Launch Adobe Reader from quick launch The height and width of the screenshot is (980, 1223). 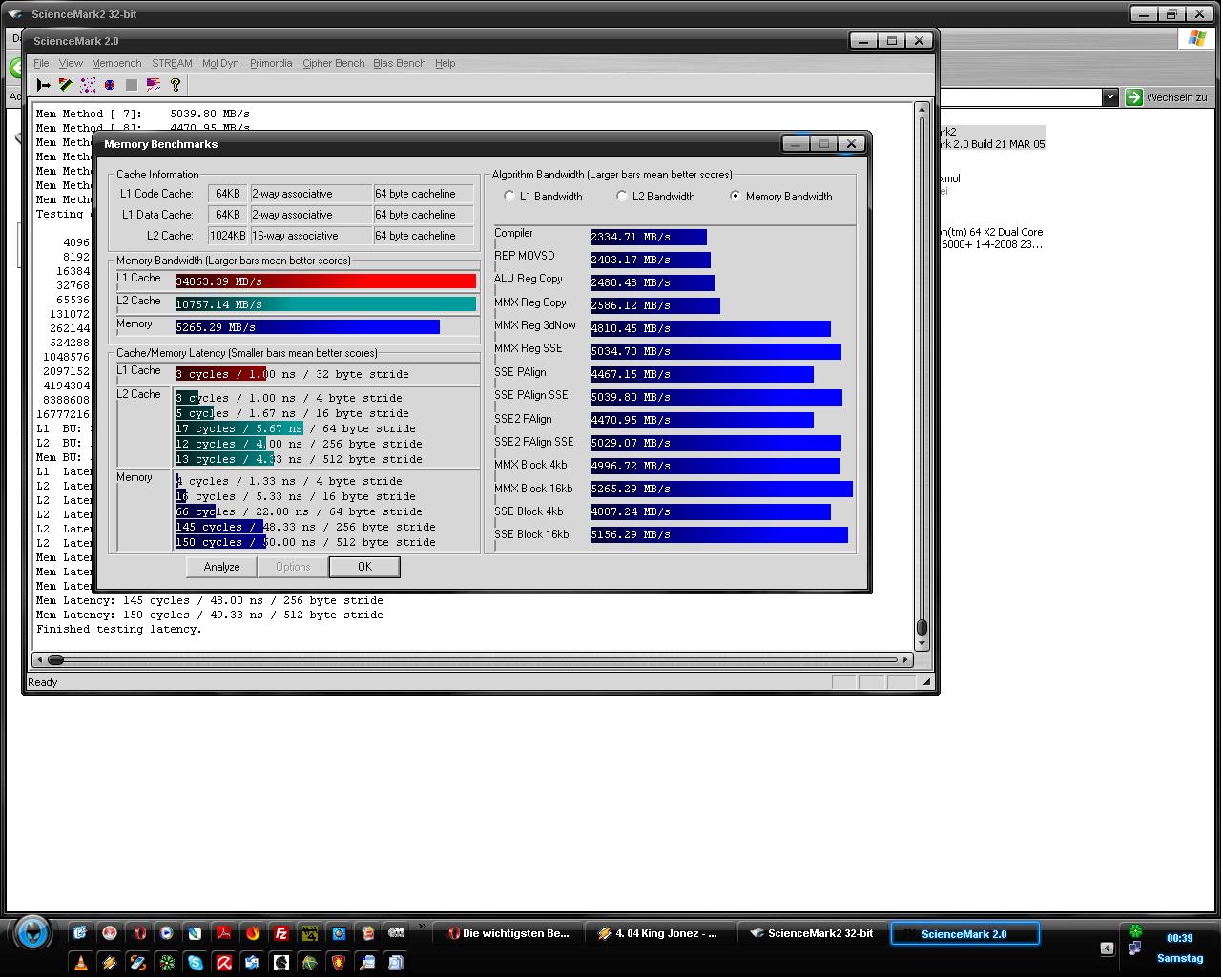pos(223,933)
